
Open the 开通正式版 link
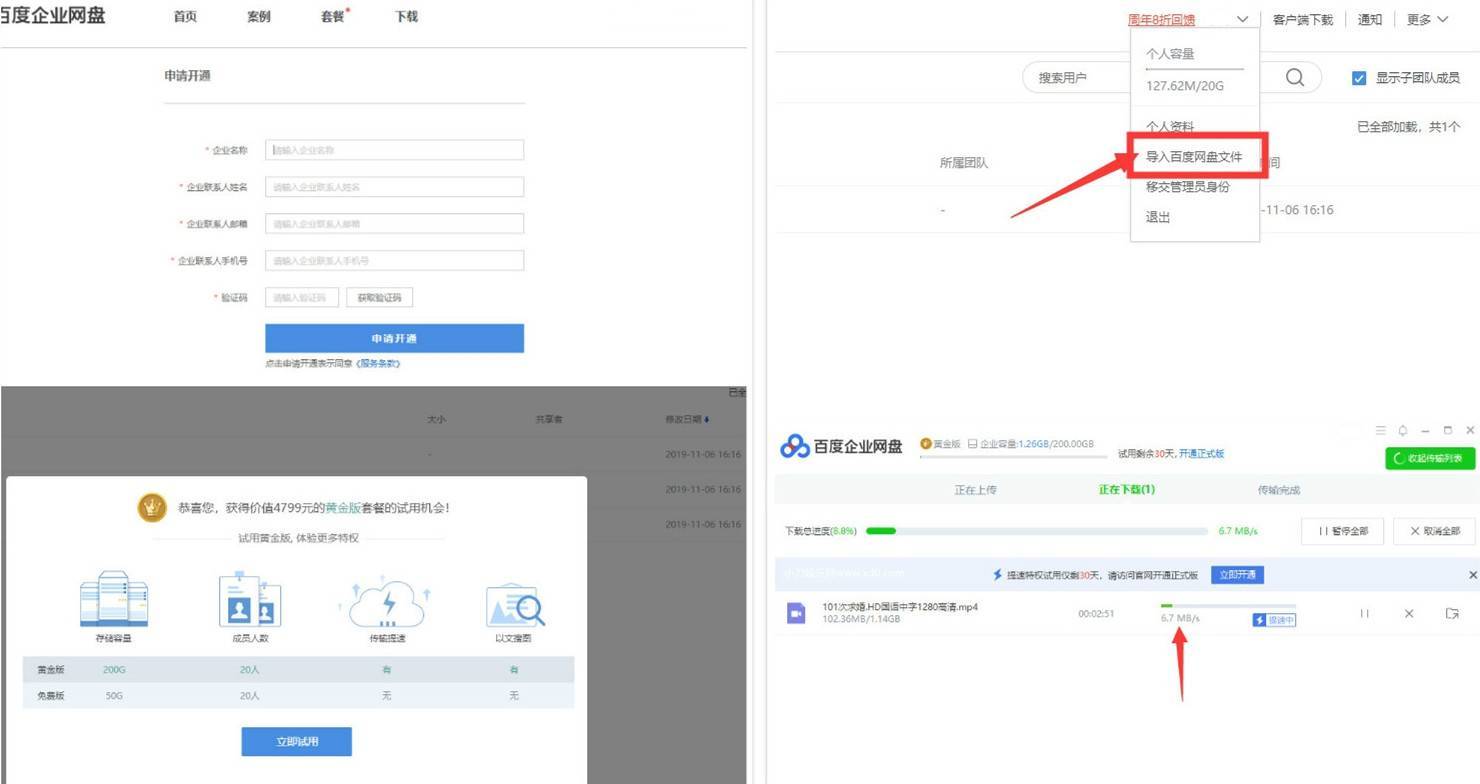1201,453
